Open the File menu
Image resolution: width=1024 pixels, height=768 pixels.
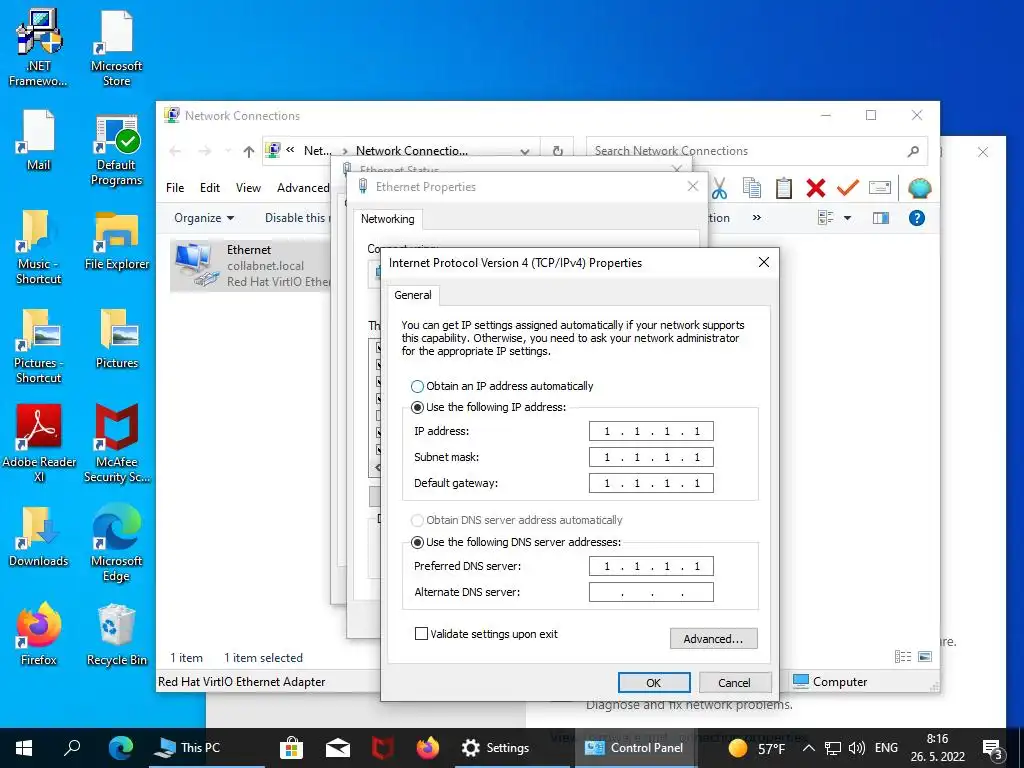(175, 188)
